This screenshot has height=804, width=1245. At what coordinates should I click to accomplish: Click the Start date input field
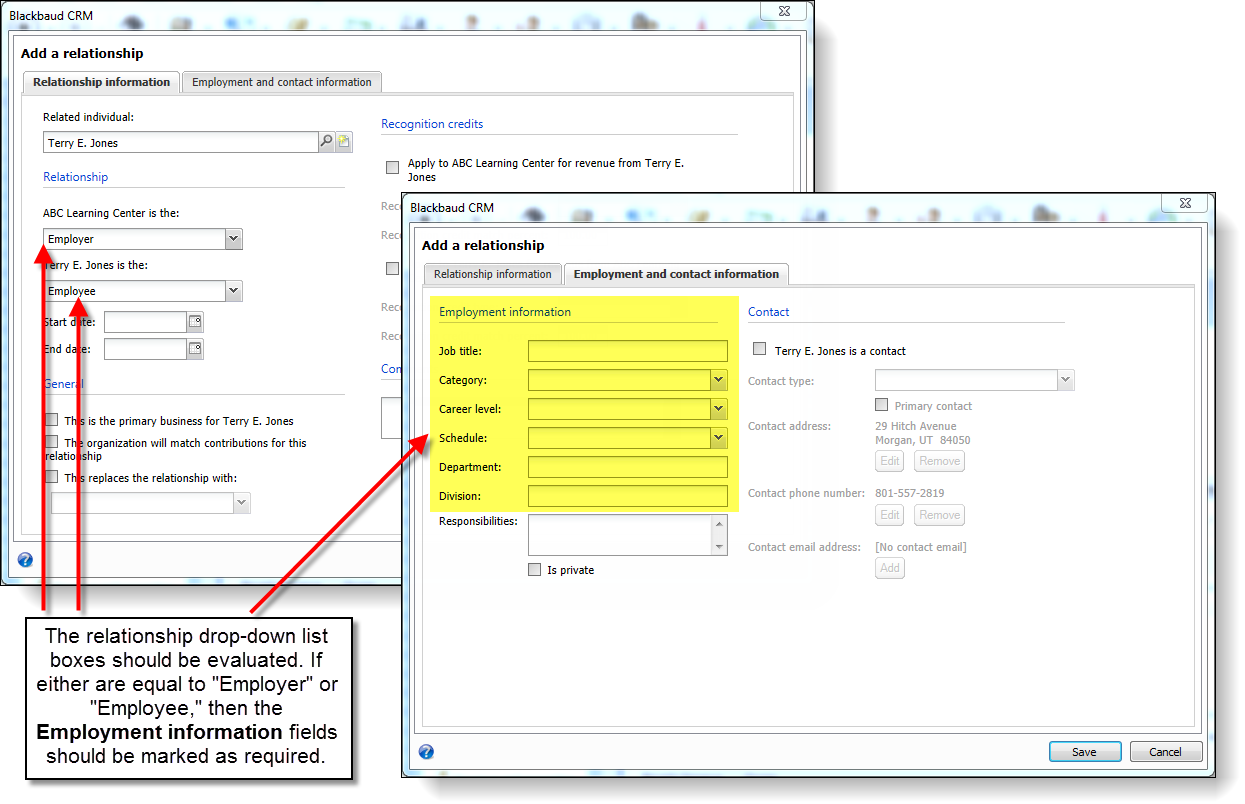[145, 322]
